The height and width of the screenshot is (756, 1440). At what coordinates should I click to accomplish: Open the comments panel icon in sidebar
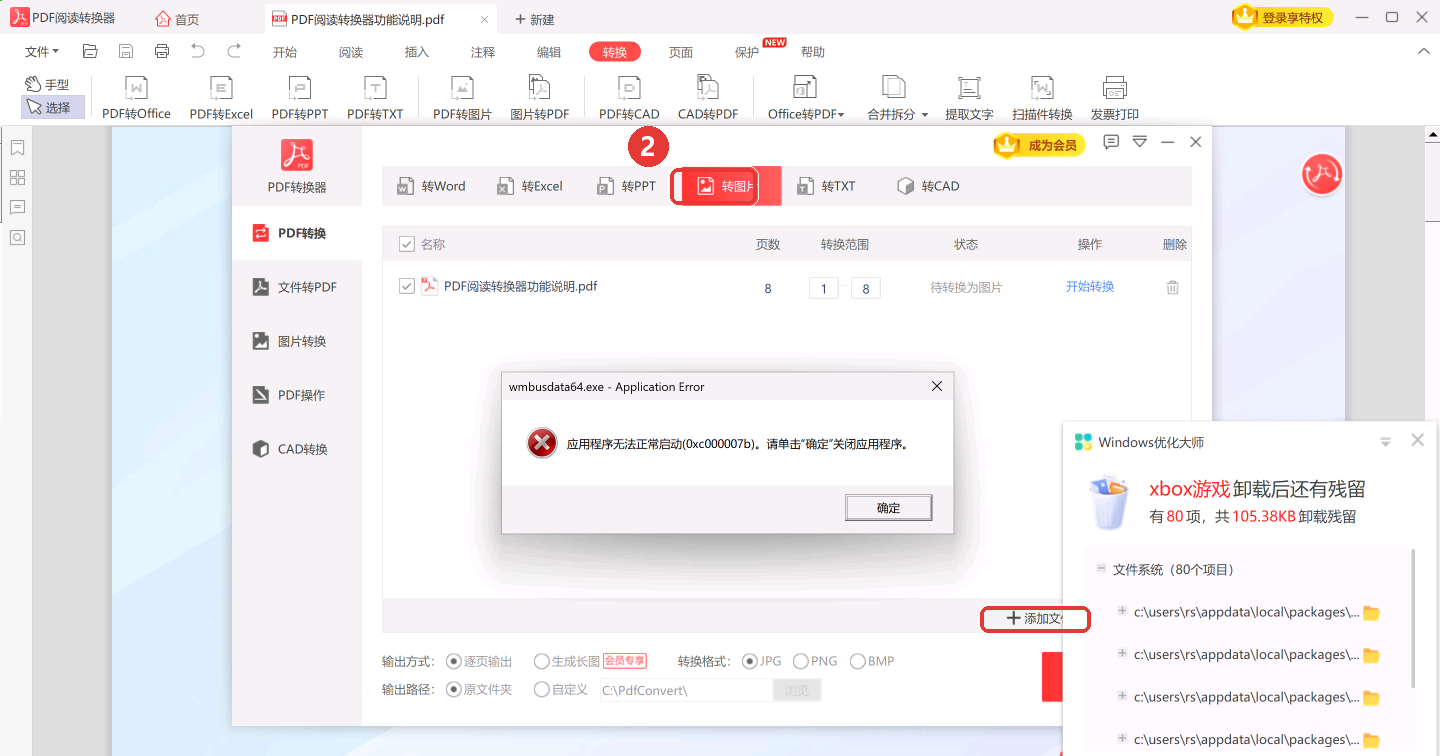17,207
